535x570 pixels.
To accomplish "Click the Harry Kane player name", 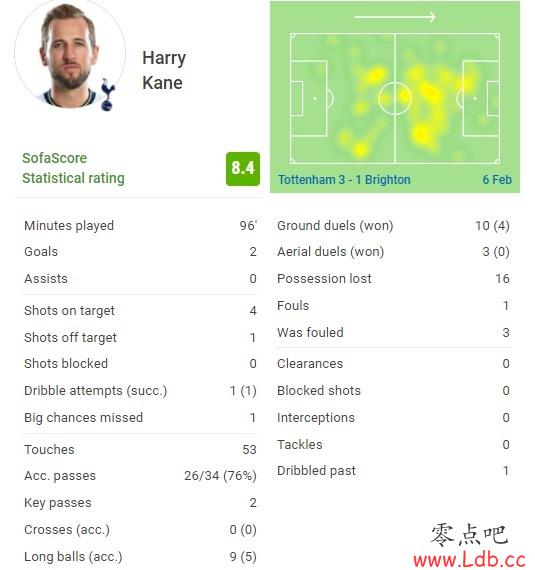I will [164, 70].
